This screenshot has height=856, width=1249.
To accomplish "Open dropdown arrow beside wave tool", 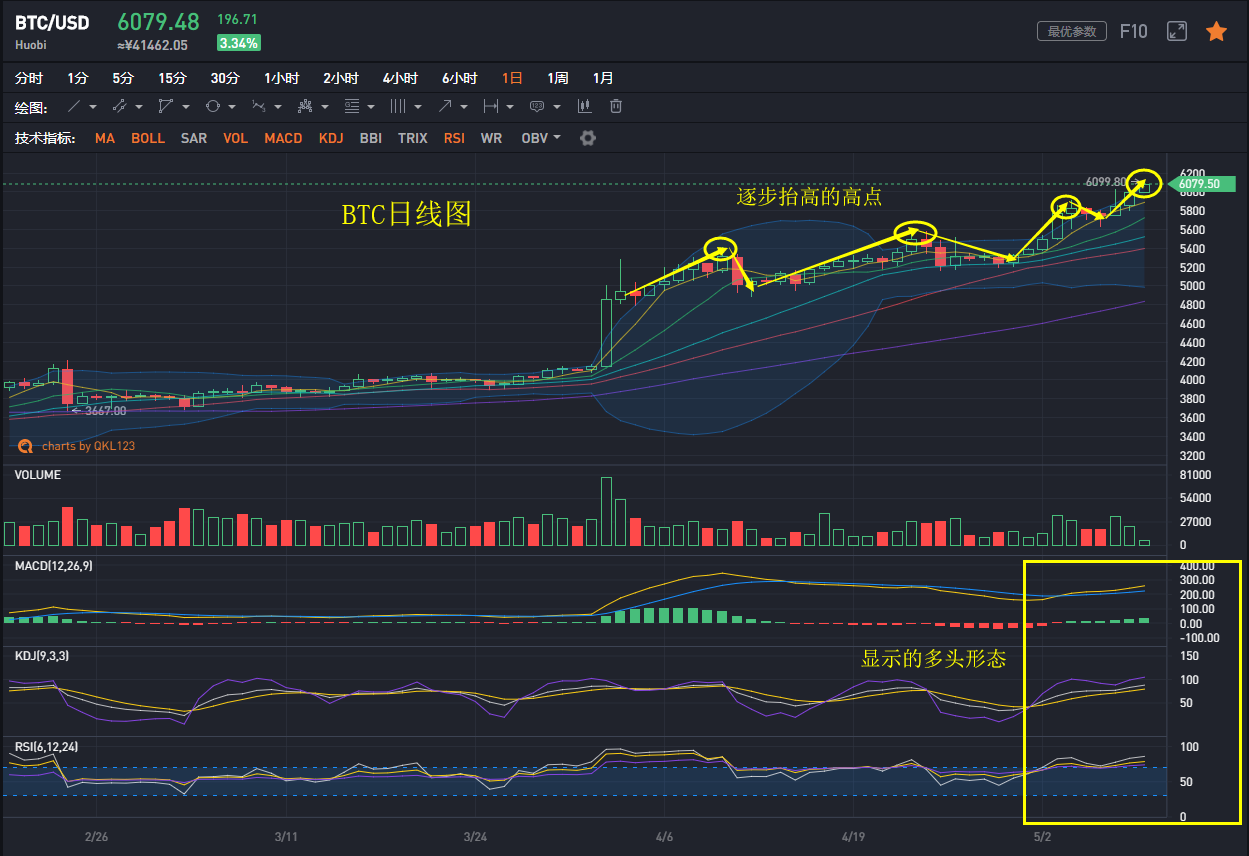I will [x=278, y=107].
